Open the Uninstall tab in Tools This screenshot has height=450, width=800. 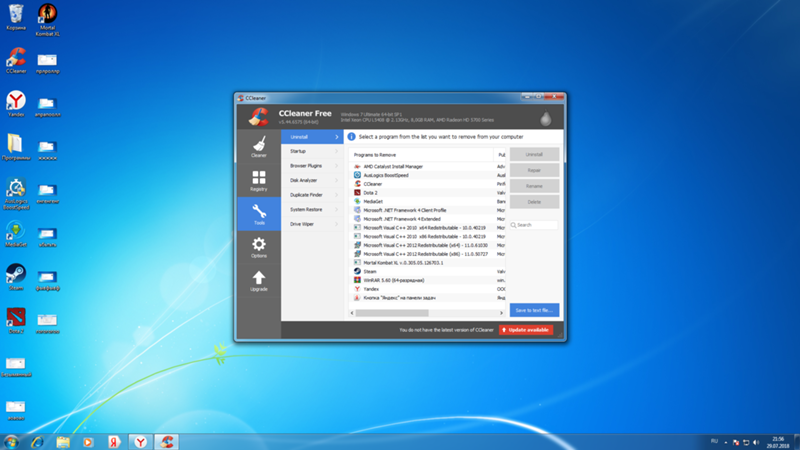[x=312, y=137]
